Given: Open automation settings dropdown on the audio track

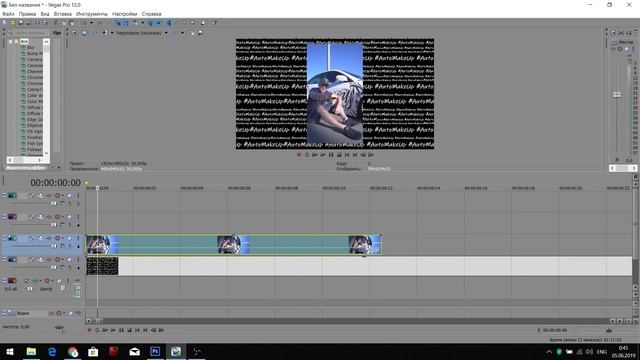Looking at the screenshot, I should [52, 281].
